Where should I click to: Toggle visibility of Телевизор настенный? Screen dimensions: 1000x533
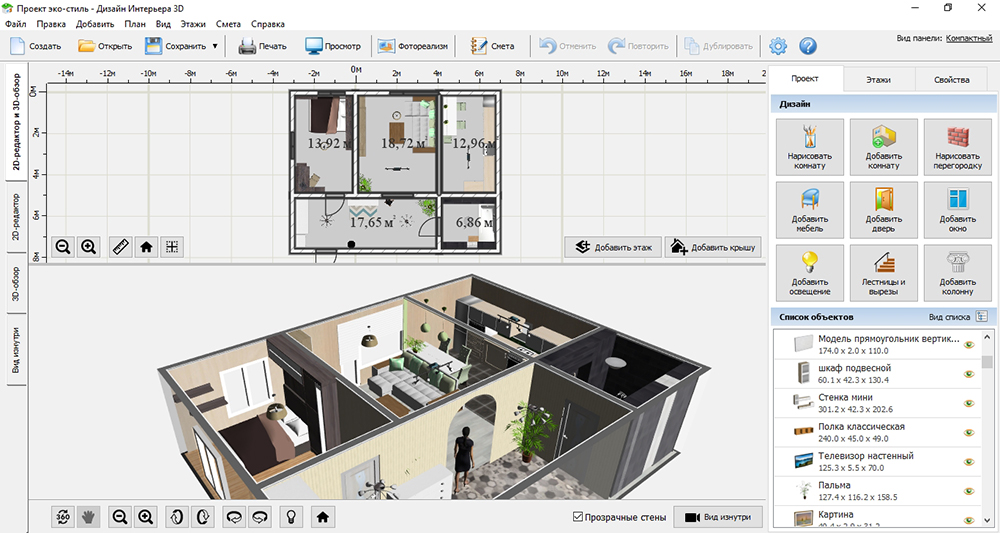click(968, 461)
